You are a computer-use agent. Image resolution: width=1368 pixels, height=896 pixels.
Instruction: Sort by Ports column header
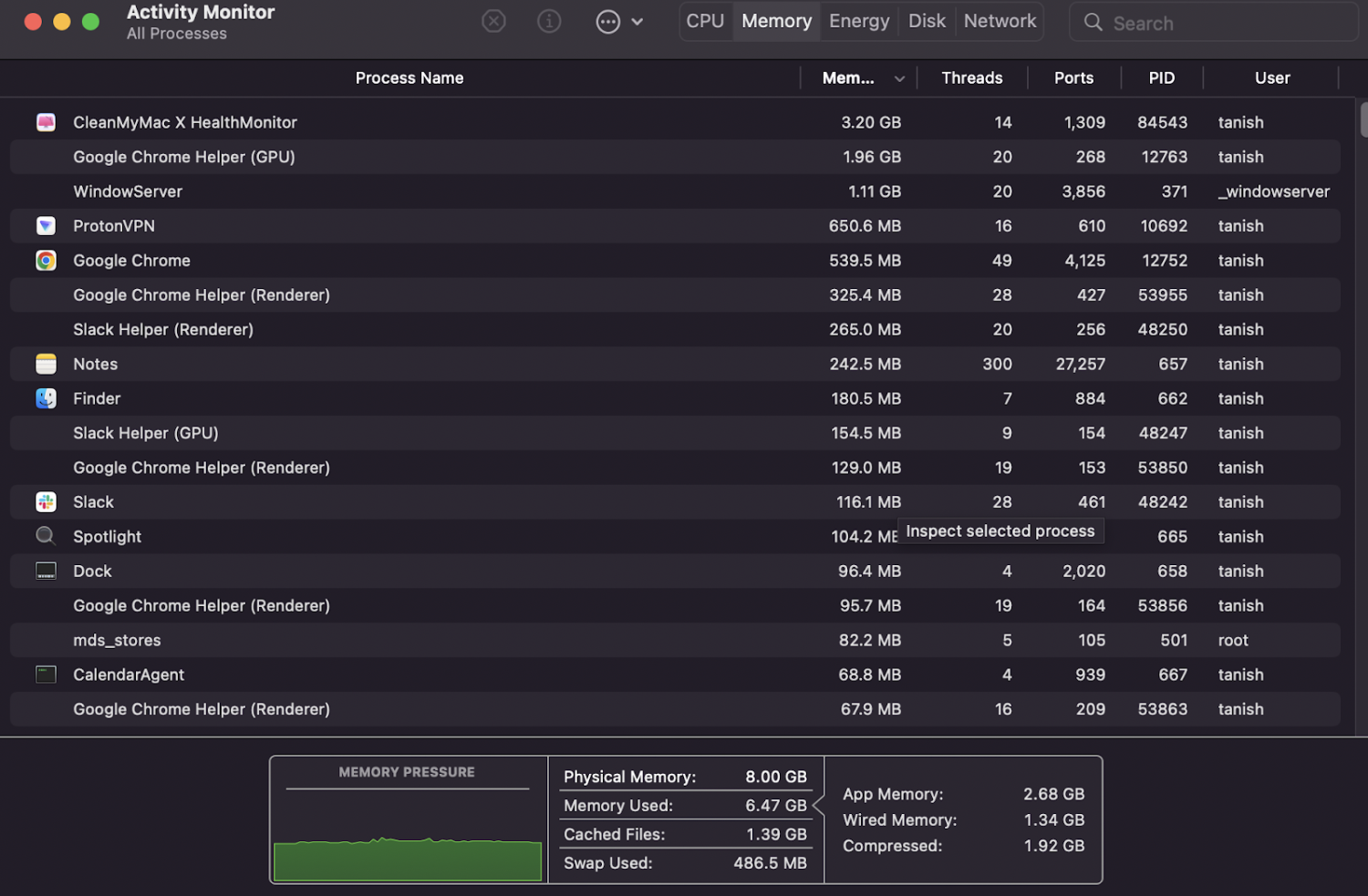pos(1073,78)
